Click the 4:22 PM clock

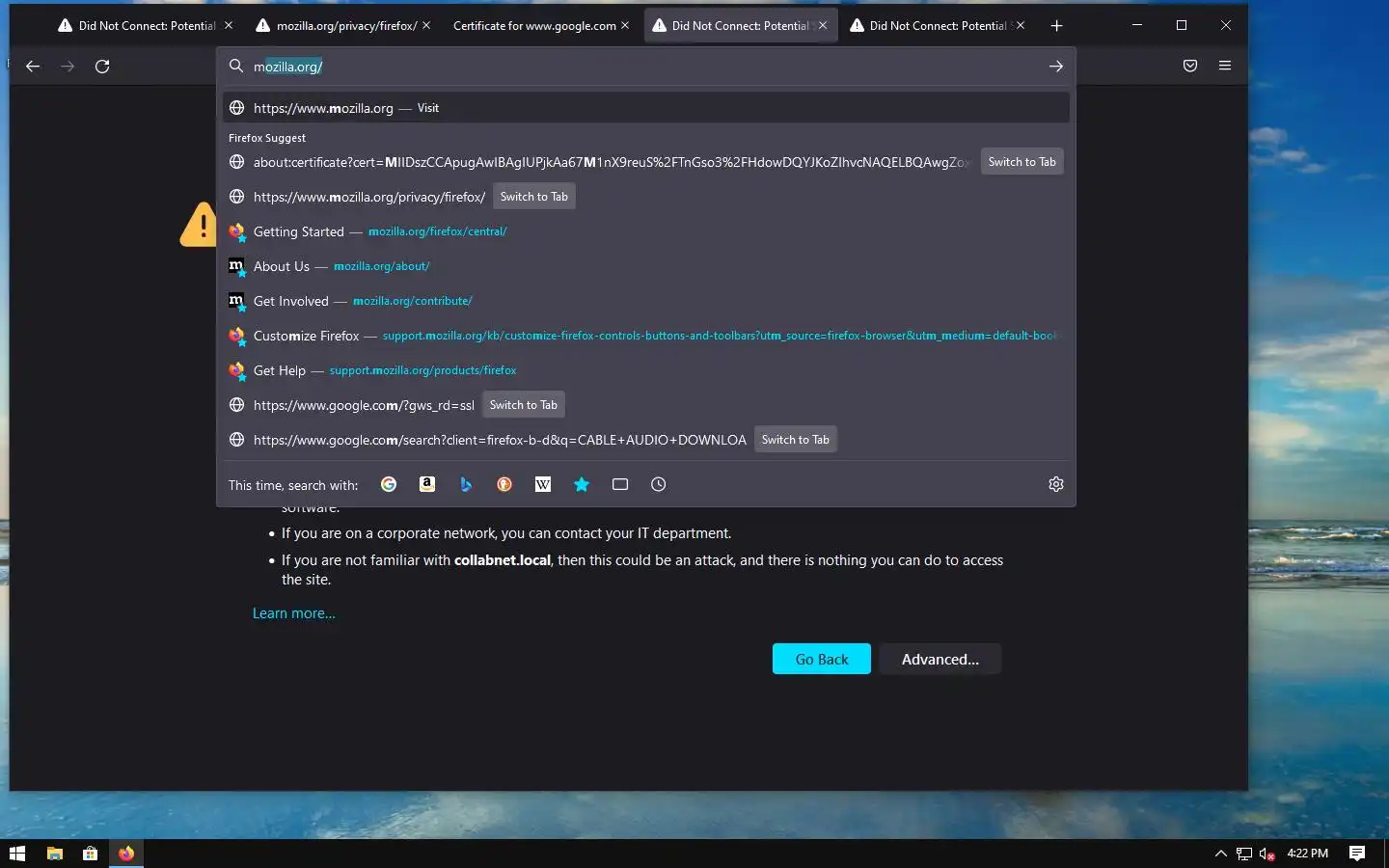(1308, 854)
